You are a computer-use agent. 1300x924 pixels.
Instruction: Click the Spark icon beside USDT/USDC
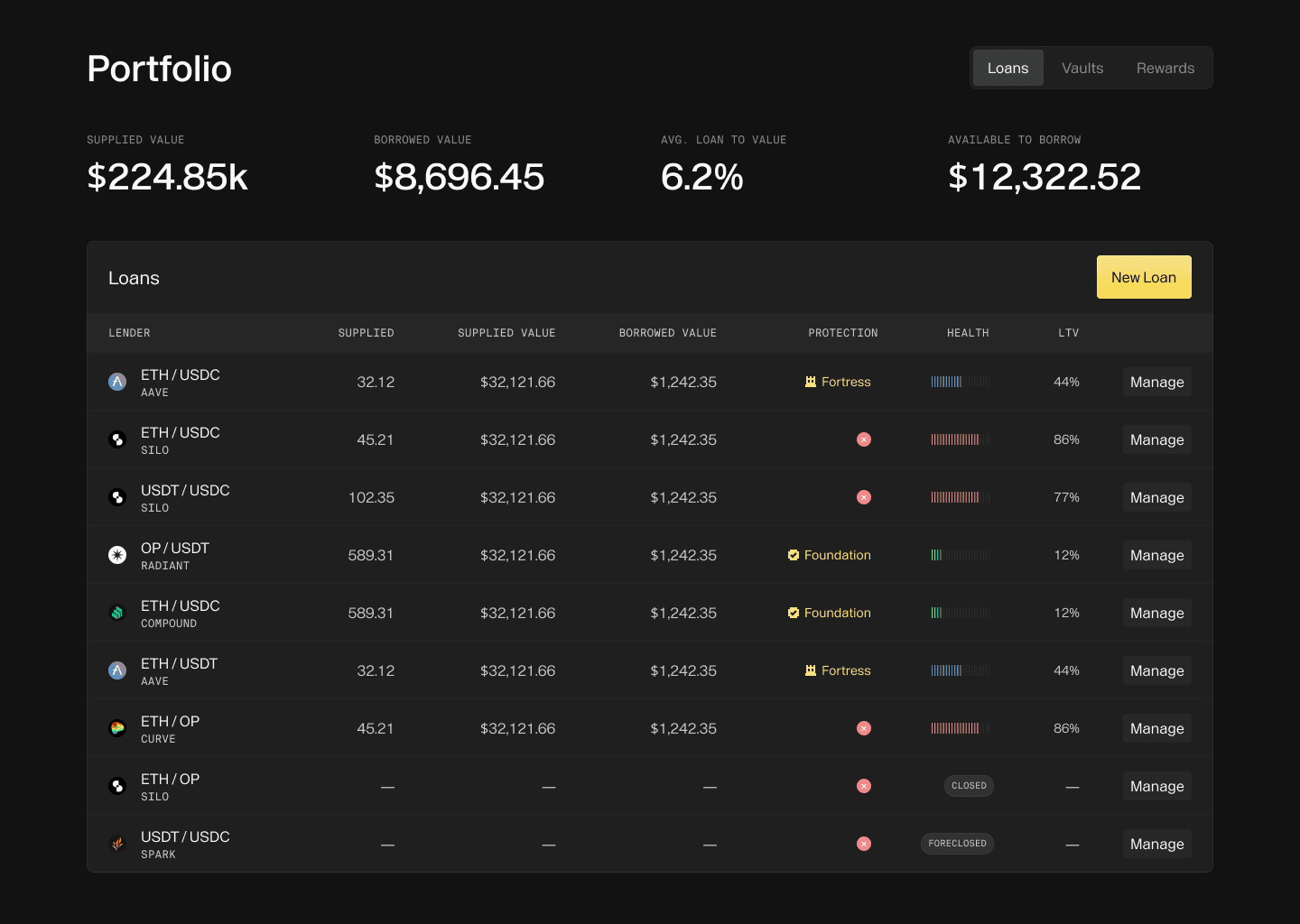[116, 844]
